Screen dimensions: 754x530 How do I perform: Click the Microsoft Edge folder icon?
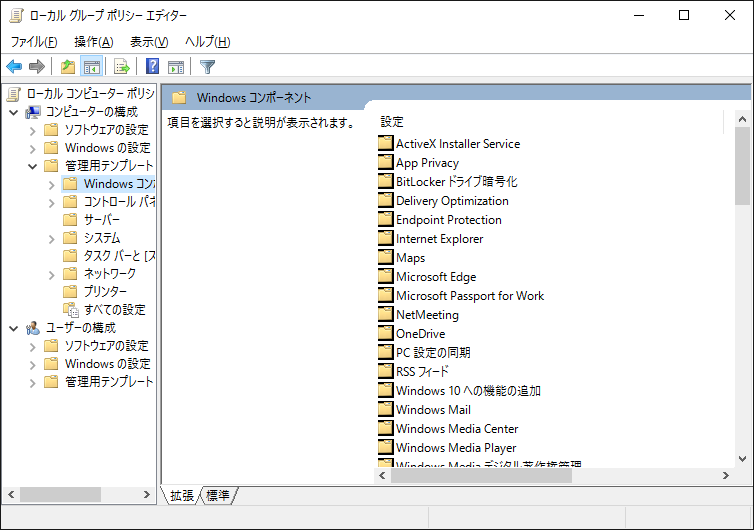point(386,276)
